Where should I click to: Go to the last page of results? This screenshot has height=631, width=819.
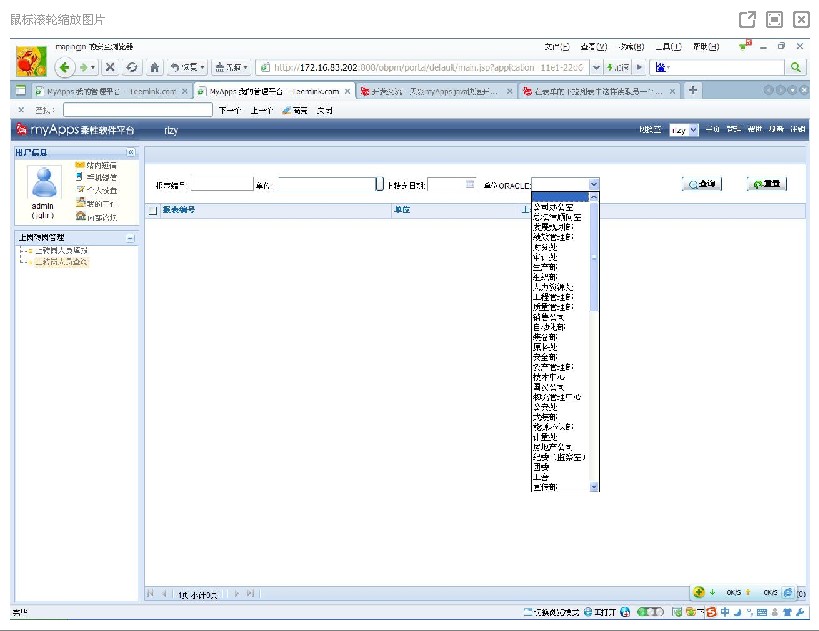(x=250, y=593)
